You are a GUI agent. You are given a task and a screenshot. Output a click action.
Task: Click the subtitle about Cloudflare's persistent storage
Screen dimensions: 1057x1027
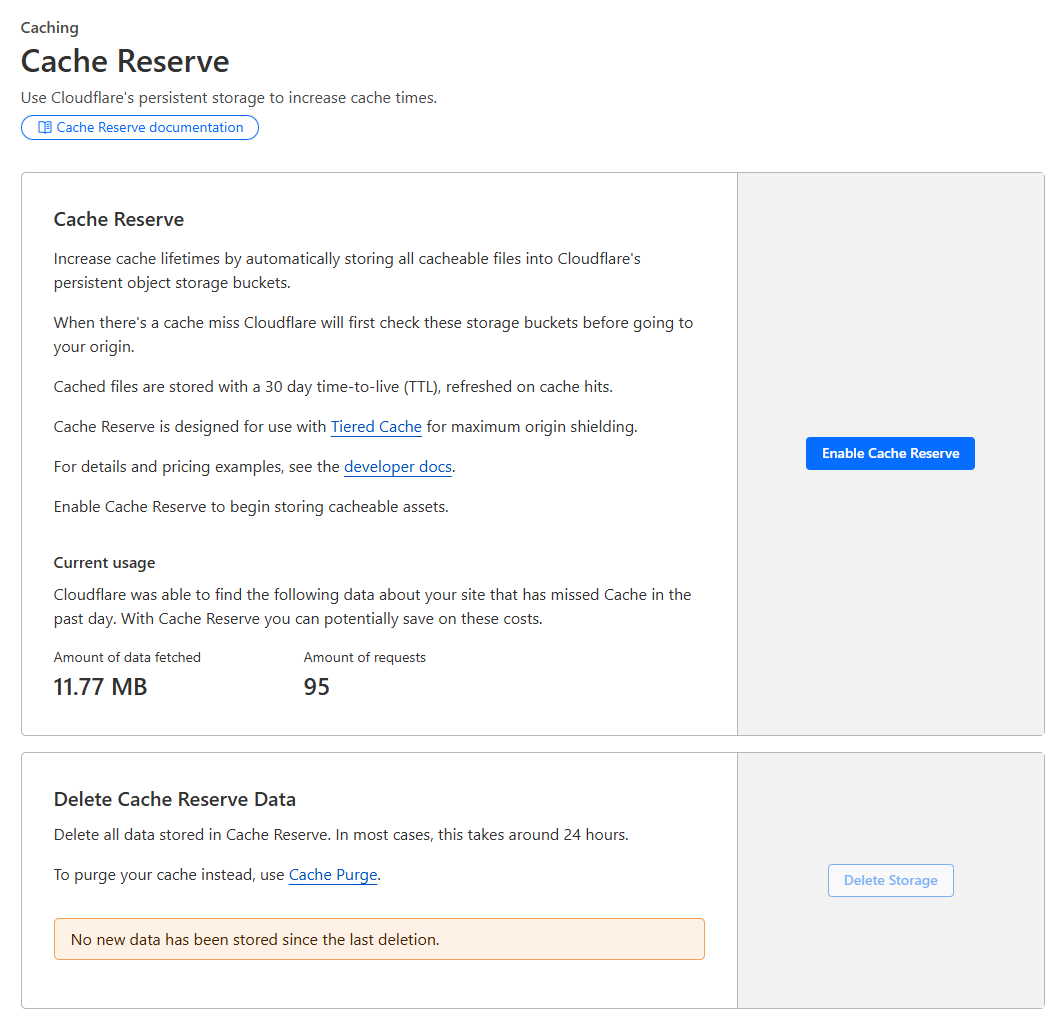(229, 98)
